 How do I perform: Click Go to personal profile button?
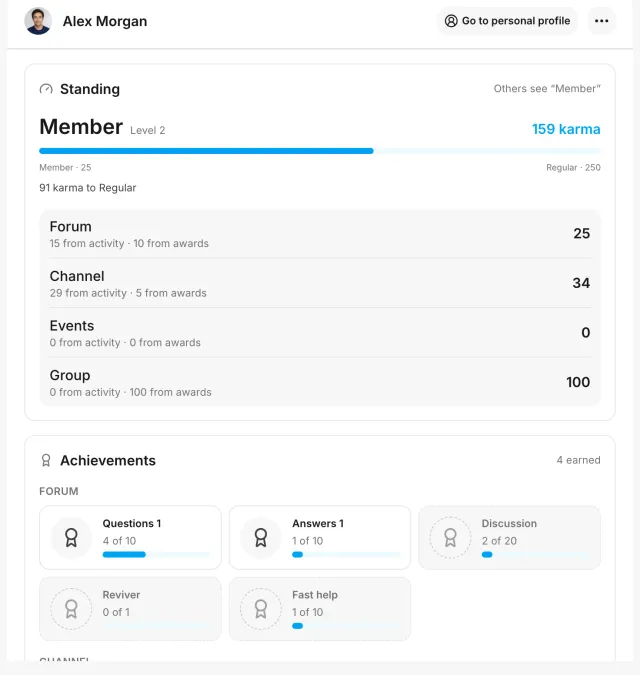[x=507, y=21]
